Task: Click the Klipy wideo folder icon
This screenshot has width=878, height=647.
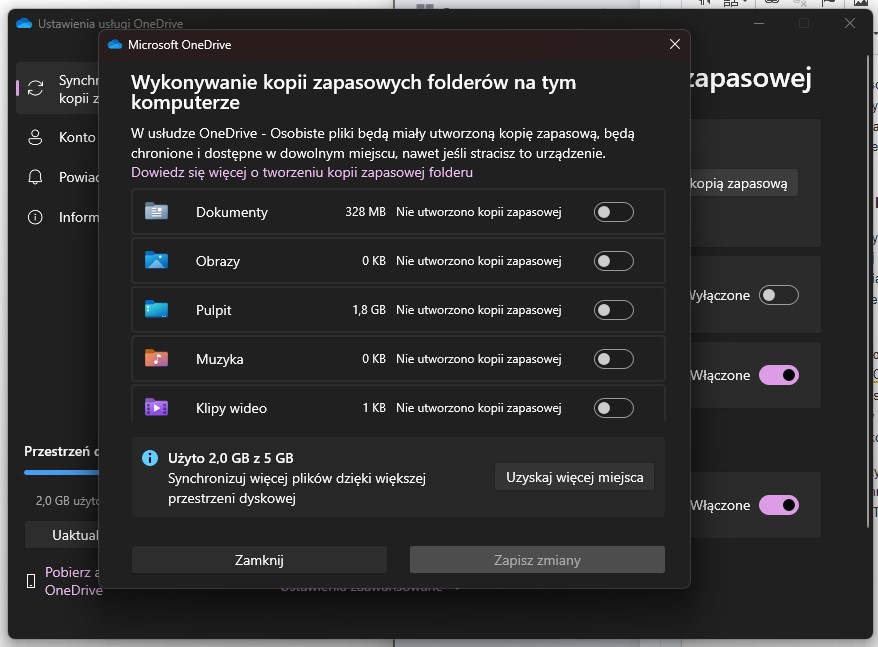Action: point(156,407)
